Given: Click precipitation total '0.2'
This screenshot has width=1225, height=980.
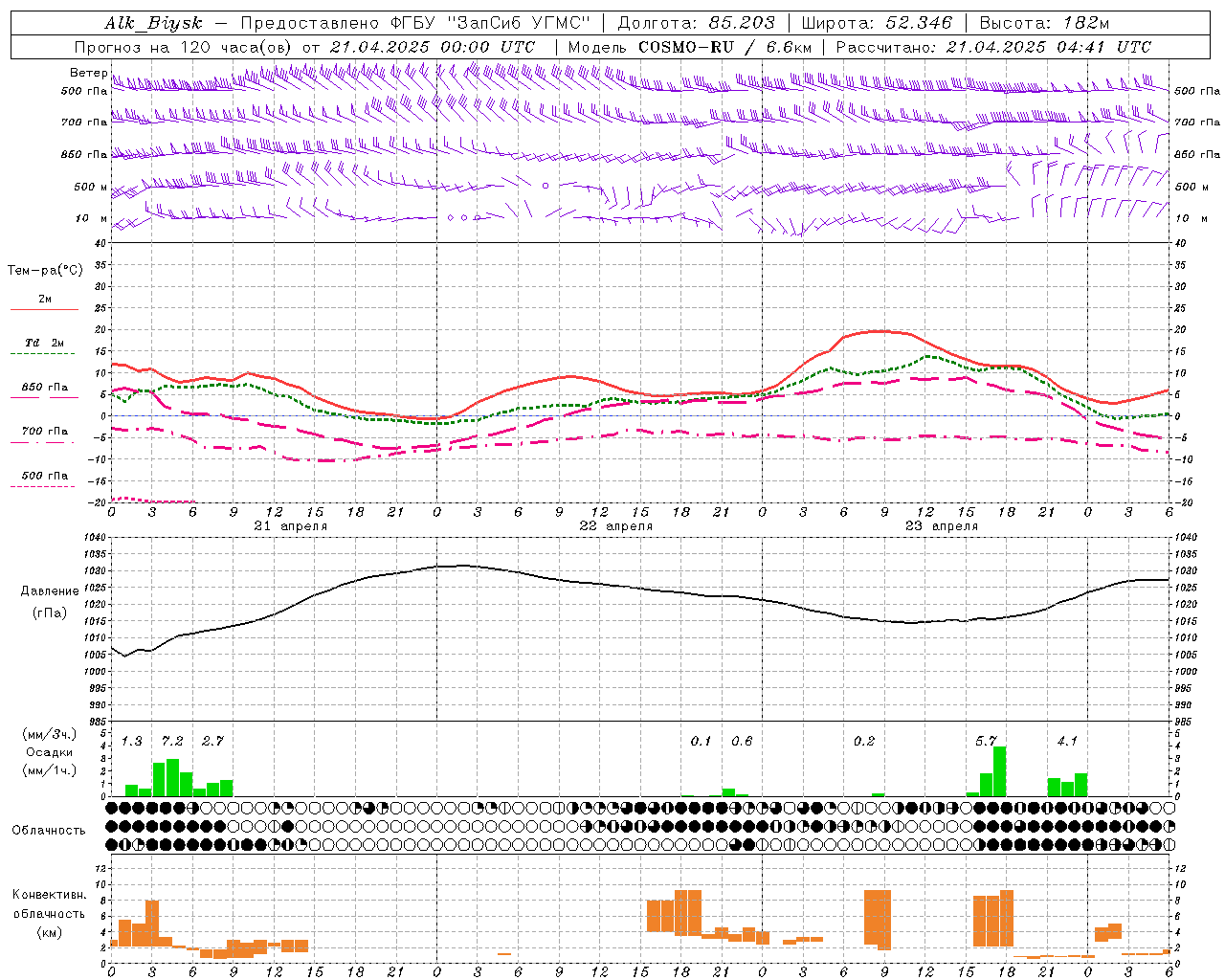Looking at the screenshot, I should (864, 742).
